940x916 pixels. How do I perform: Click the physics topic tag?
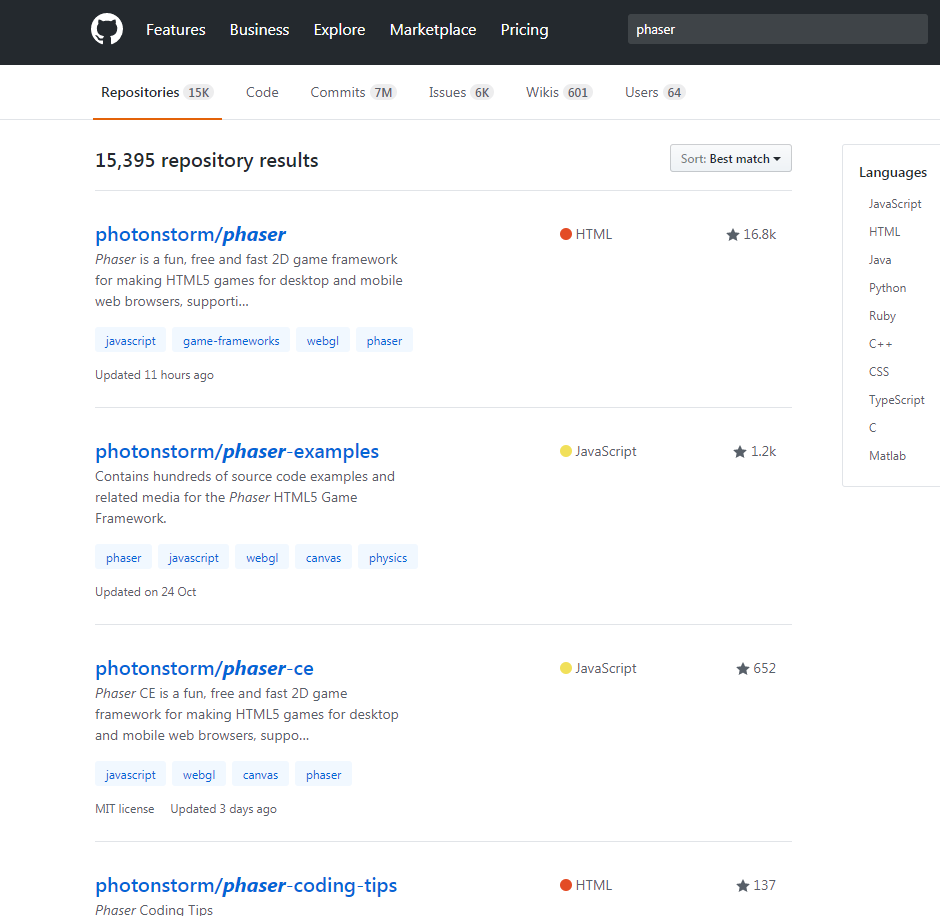(x=388, y=557)
